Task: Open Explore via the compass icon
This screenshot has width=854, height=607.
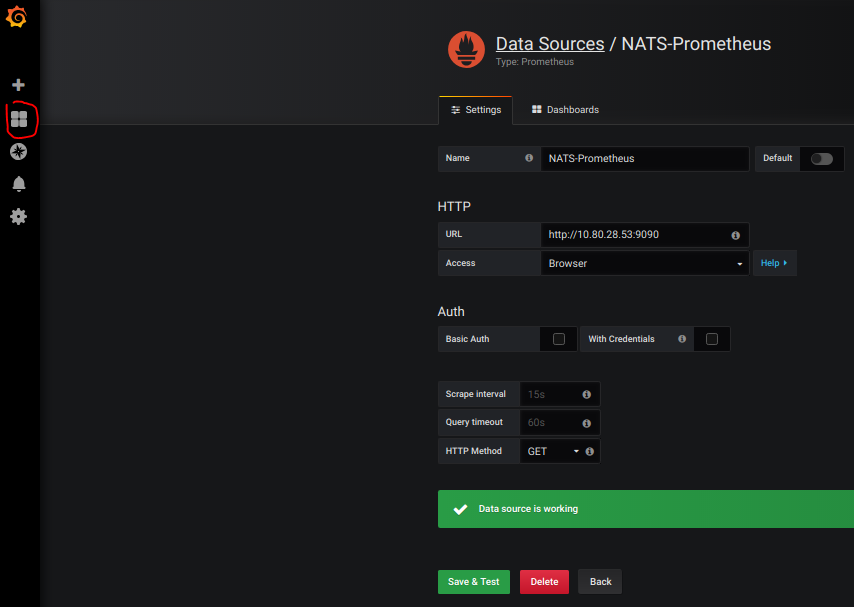Action: (x=20, y=152)
